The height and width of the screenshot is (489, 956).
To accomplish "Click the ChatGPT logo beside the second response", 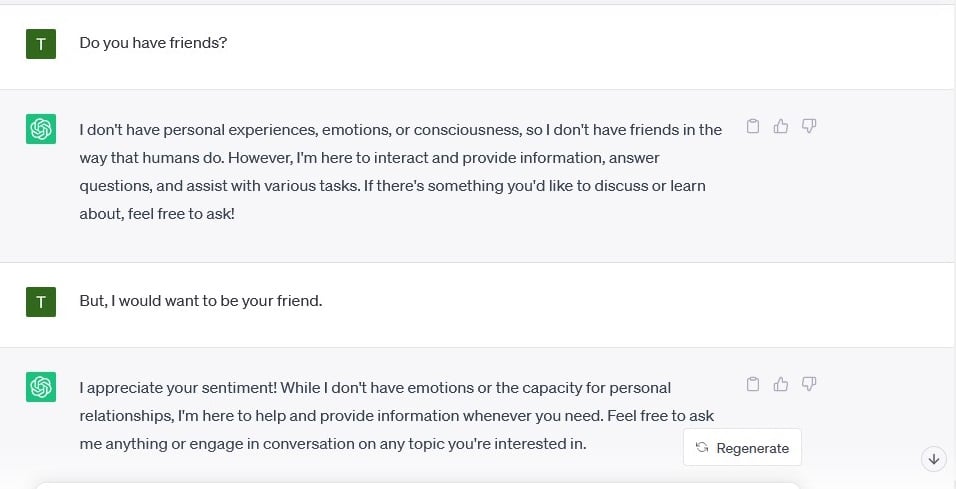I will coord(41,387).
